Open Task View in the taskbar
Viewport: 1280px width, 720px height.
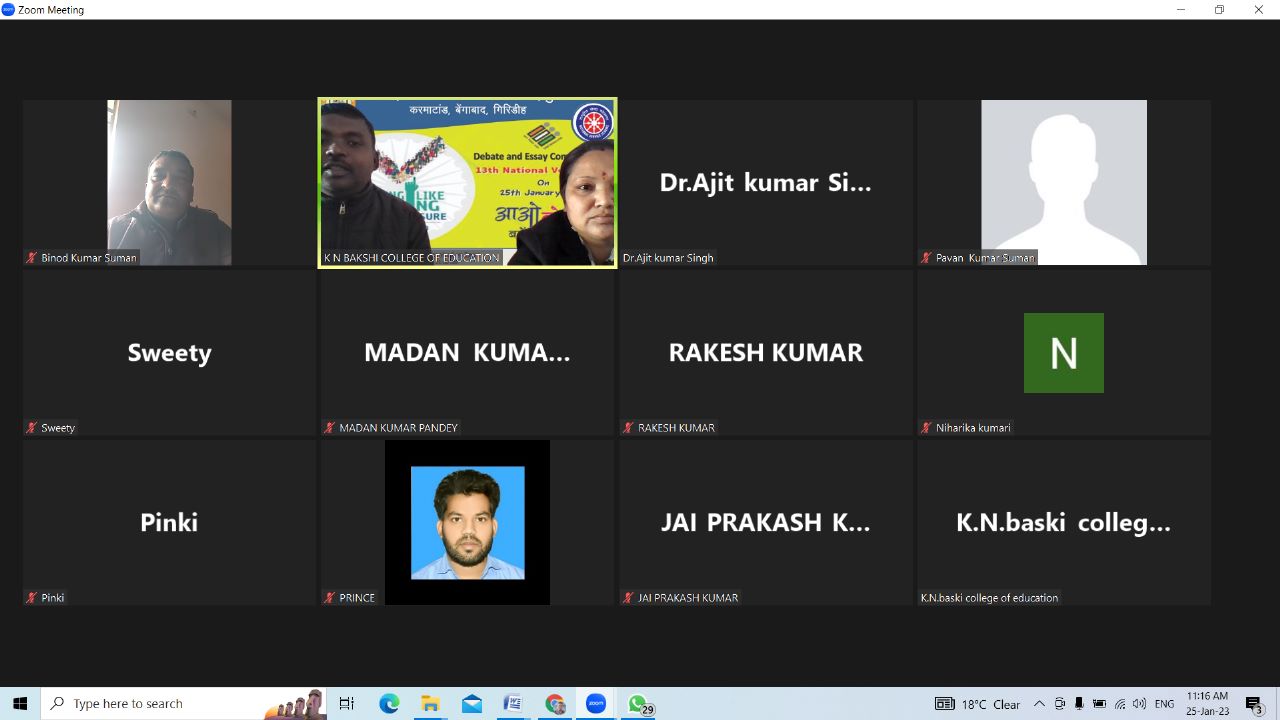pos(347,704)
